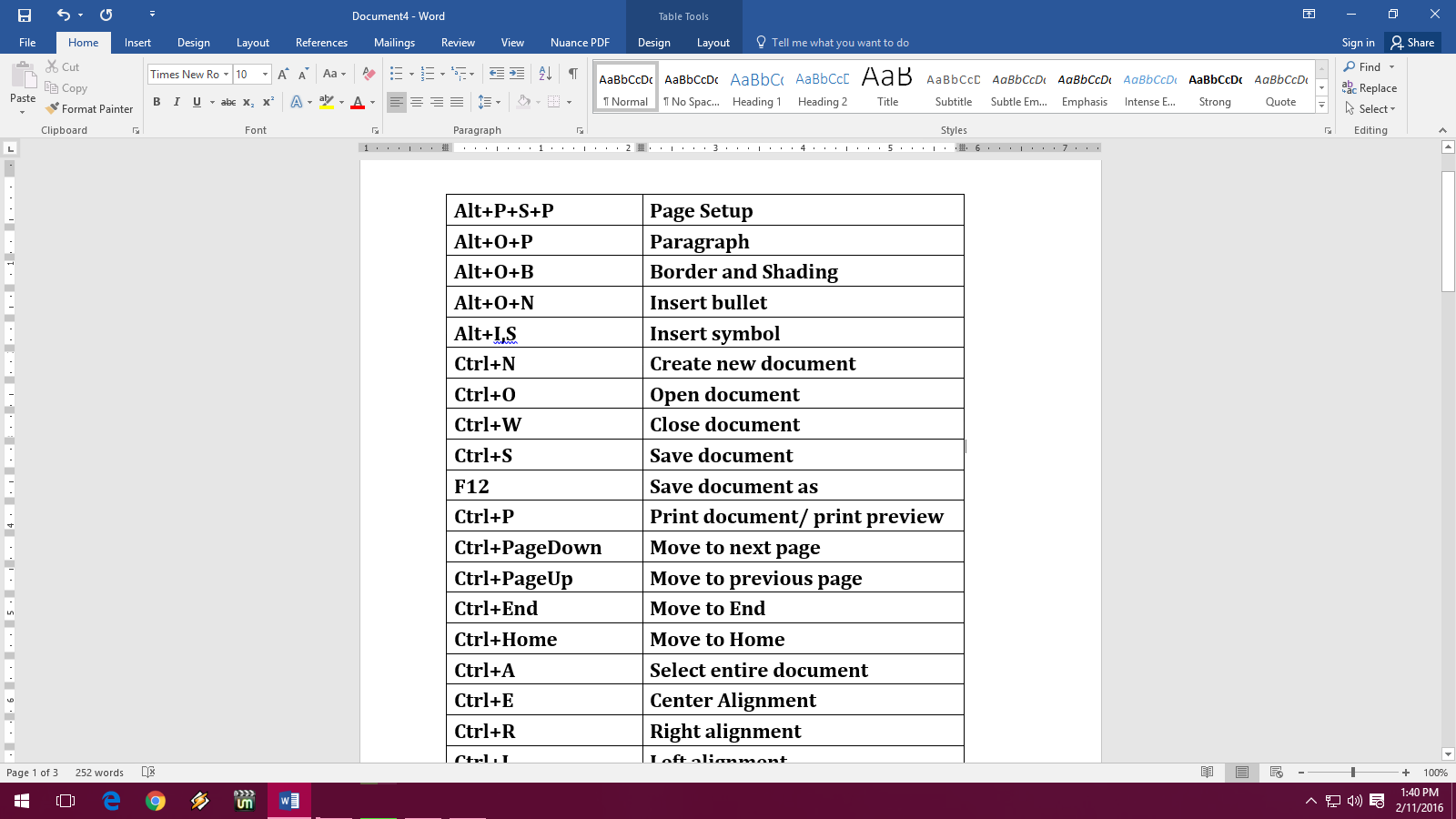Enable subscript formatting
The image size is (1456, 819).
point(247,103)
